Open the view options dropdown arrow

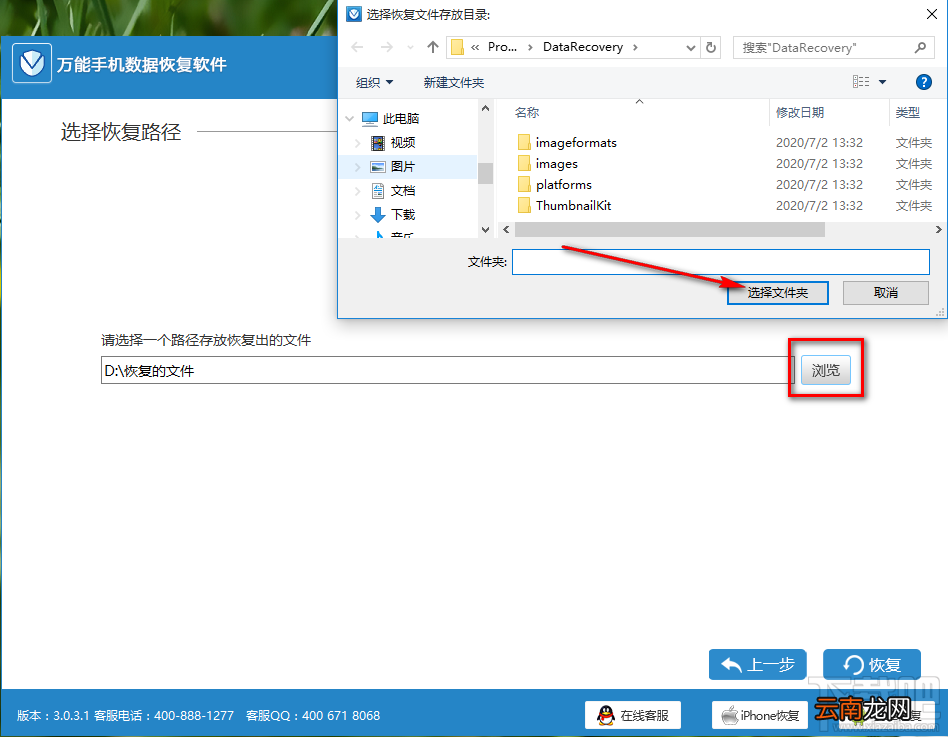pos(882,82)
